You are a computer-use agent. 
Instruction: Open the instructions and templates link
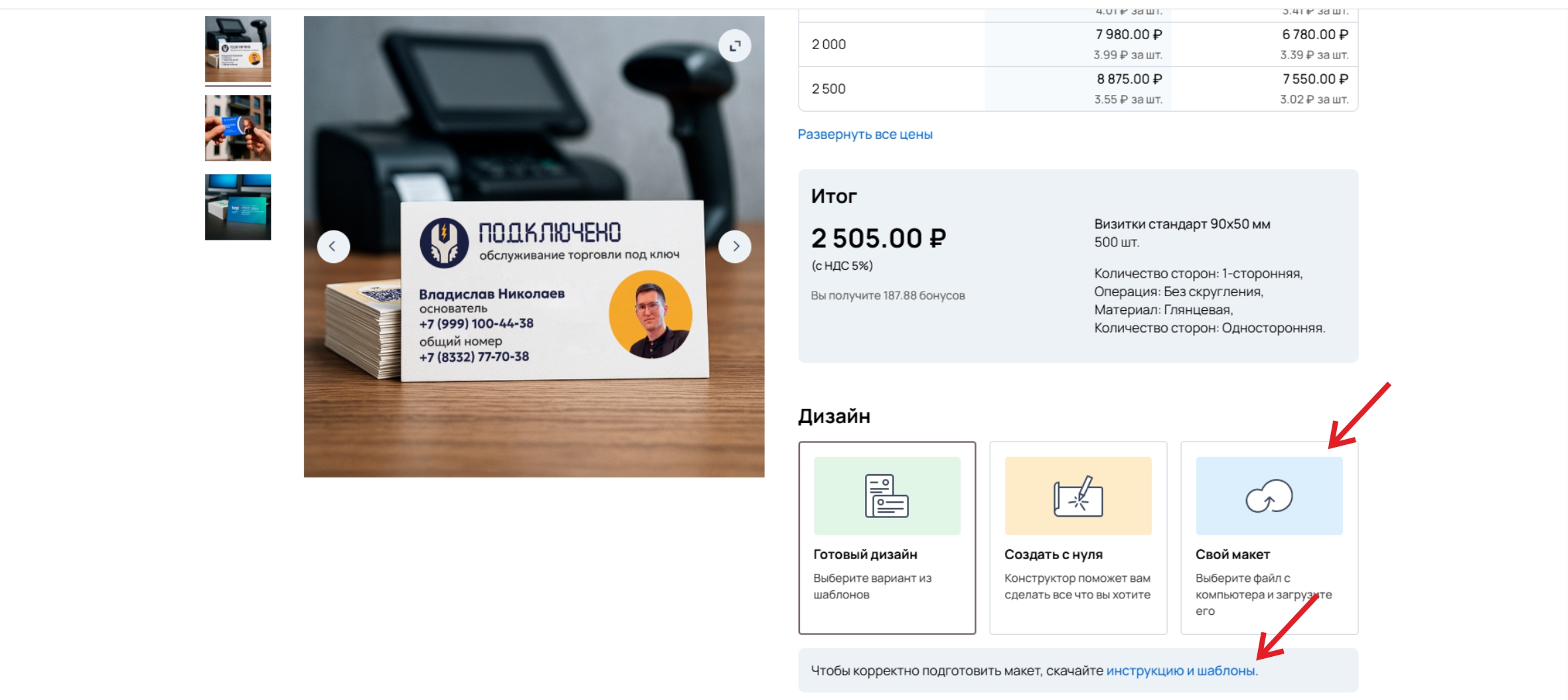[1180, 671]
